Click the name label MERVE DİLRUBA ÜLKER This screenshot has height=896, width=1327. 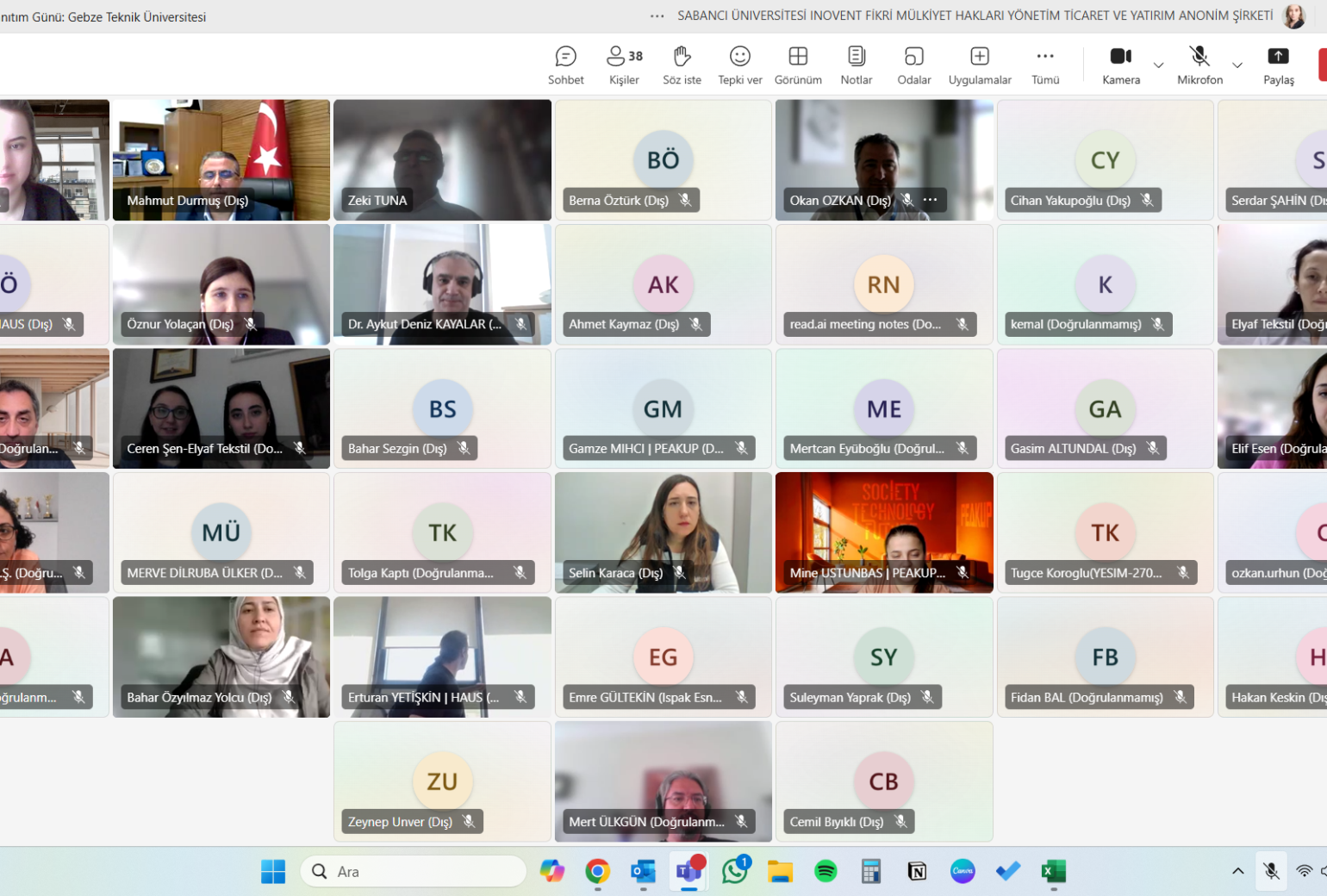point(204,573)
